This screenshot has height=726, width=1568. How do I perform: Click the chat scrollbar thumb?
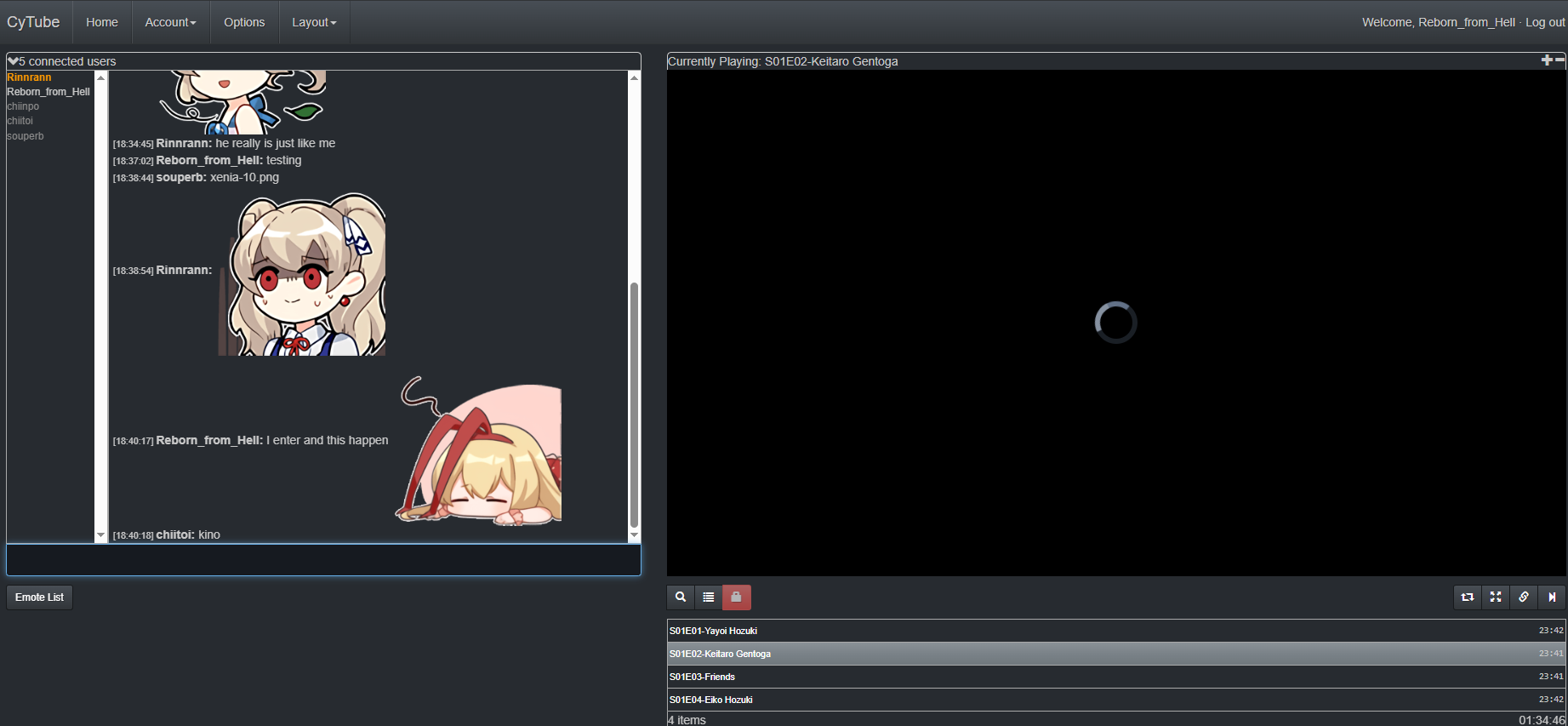[634, 405]
